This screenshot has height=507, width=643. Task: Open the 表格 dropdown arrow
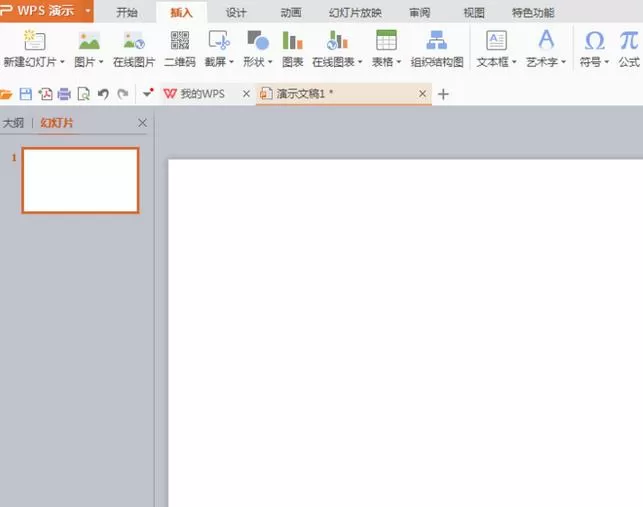pos(399,62)
